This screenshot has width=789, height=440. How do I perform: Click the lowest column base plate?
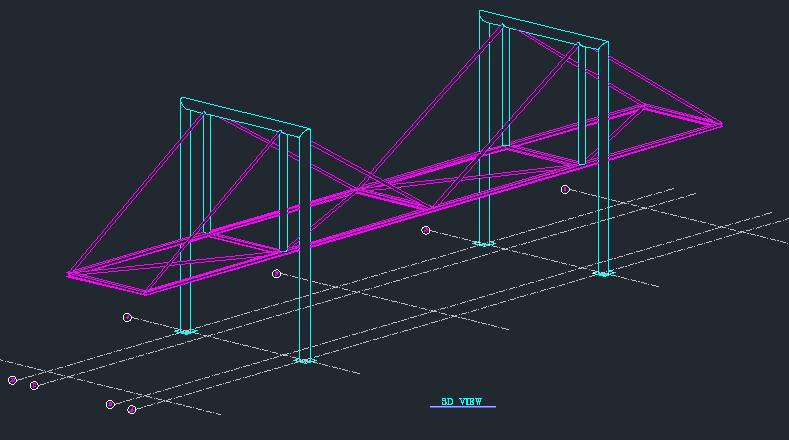click(x=306, y=360)
